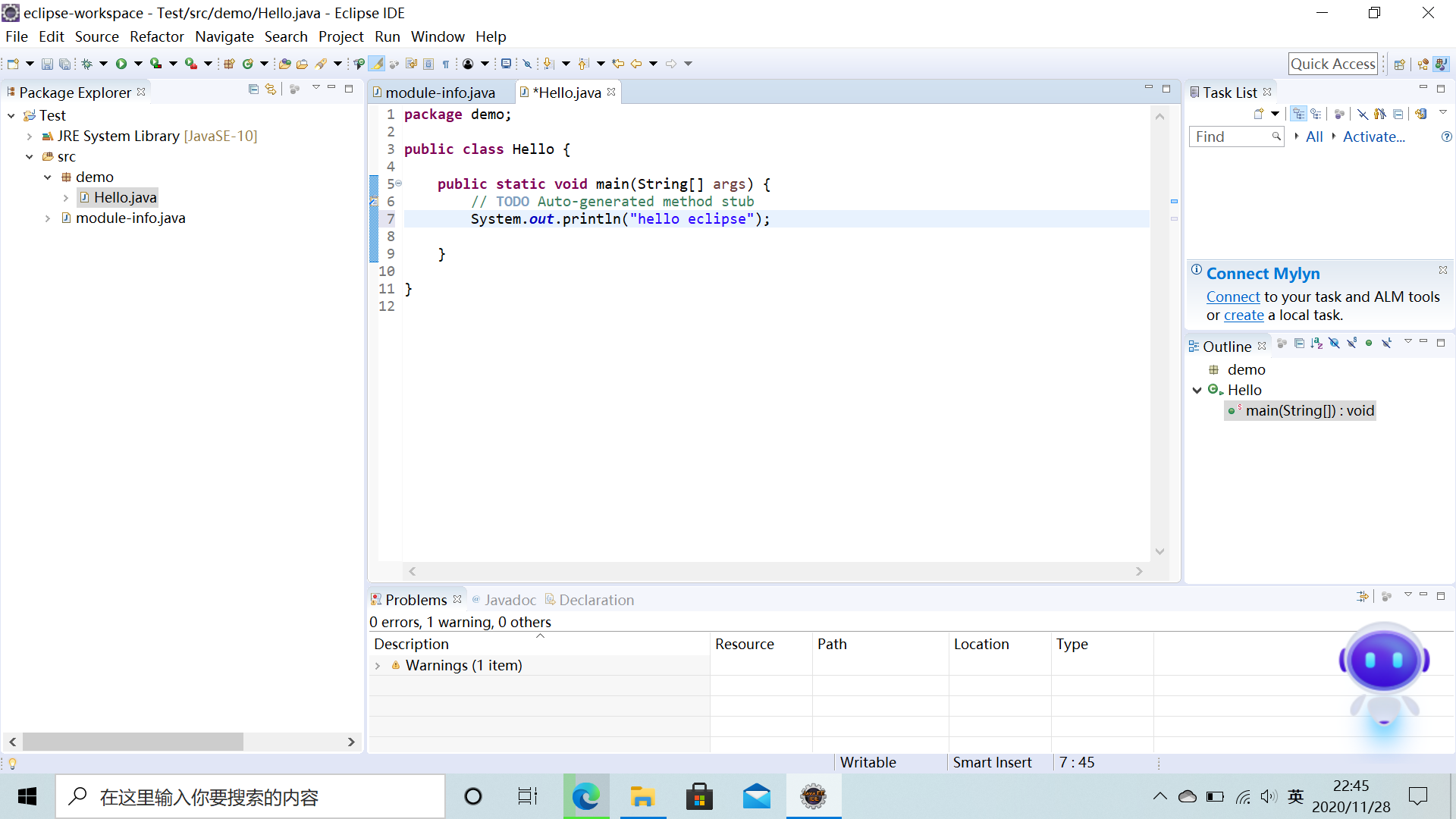Toggle Link with Editor in Package Explorer
This screenshot has width=1456, height=819.
point(271,89)
